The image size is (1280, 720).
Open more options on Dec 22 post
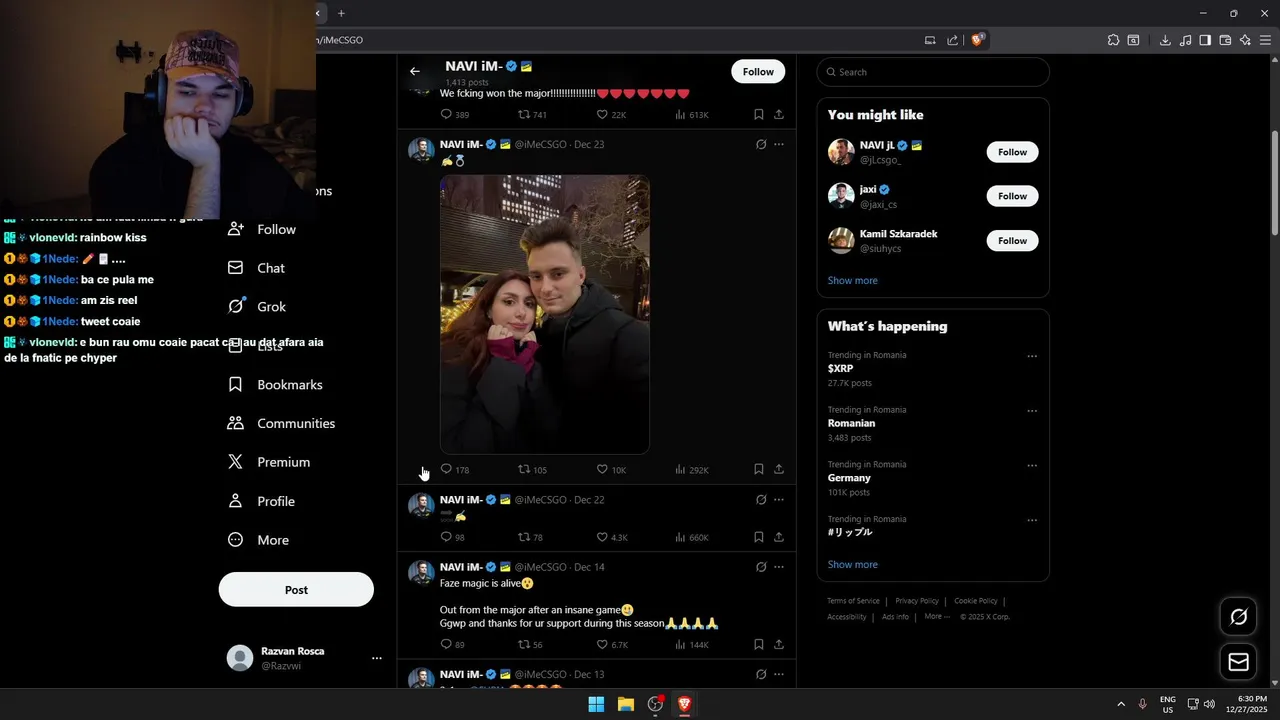(x=779, y=499)
